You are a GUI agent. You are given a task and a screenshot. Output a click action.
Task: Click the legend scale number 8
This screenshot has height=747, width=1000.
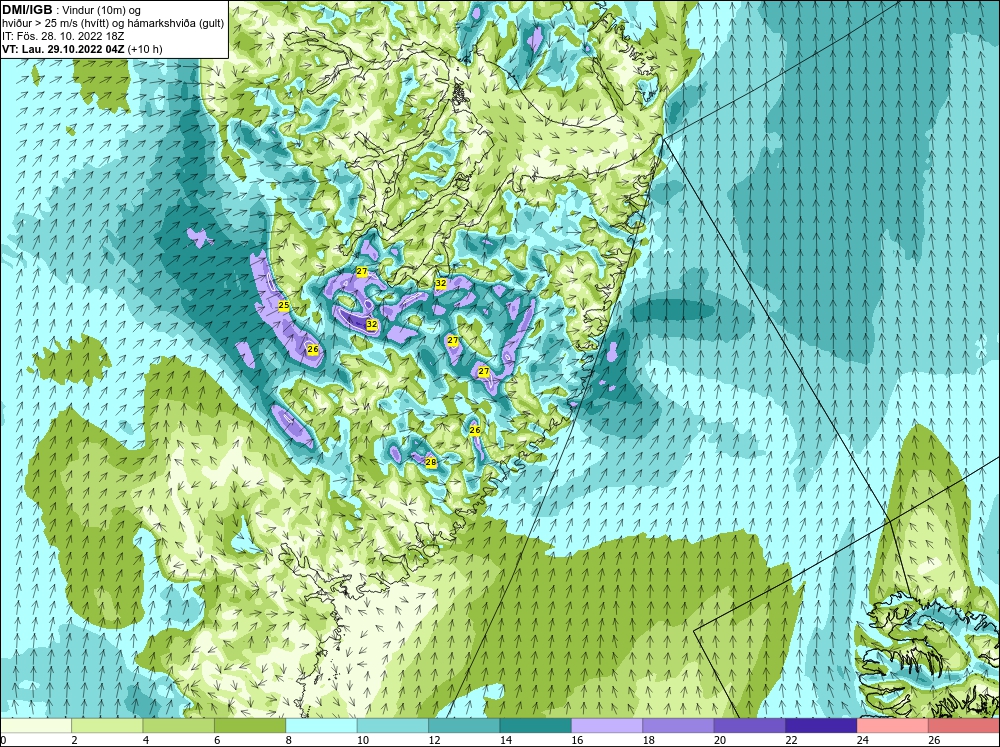[289, 740]
